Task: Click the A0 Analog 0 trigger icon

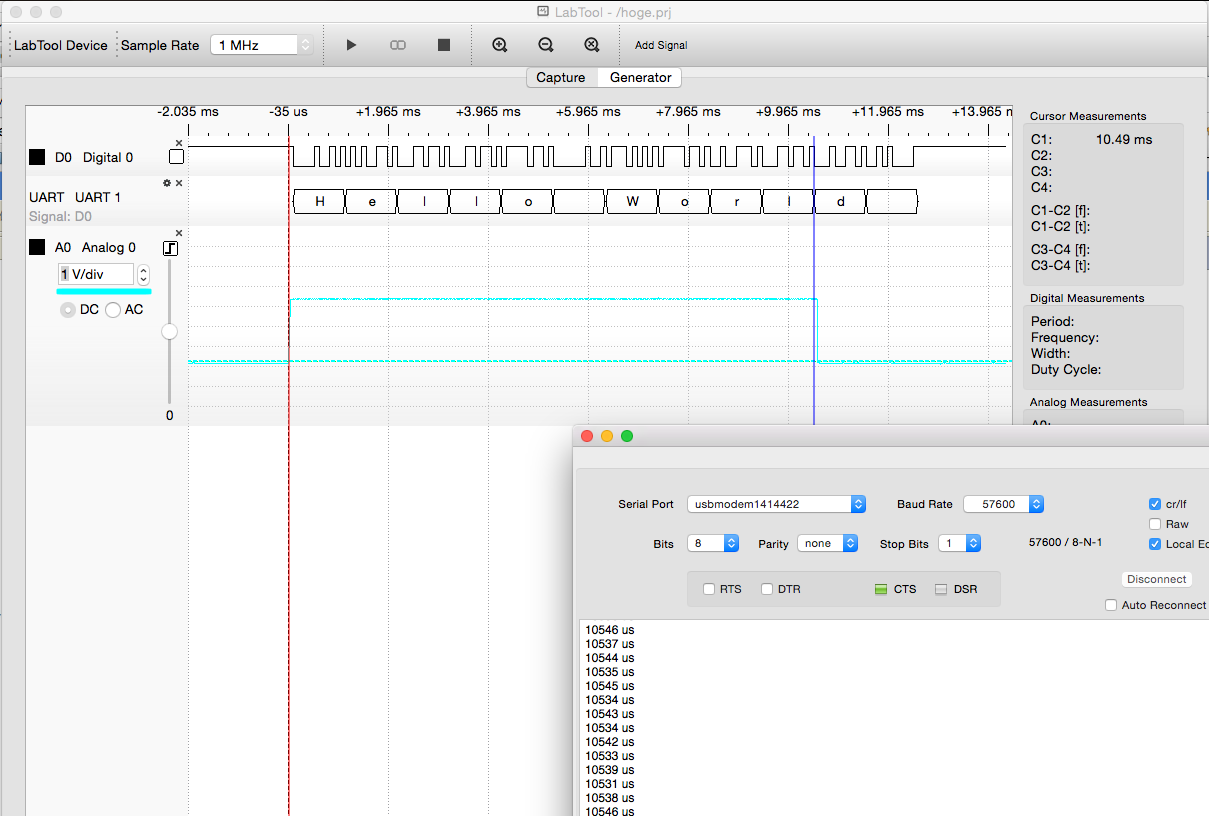Action: [x=170, y=248]
